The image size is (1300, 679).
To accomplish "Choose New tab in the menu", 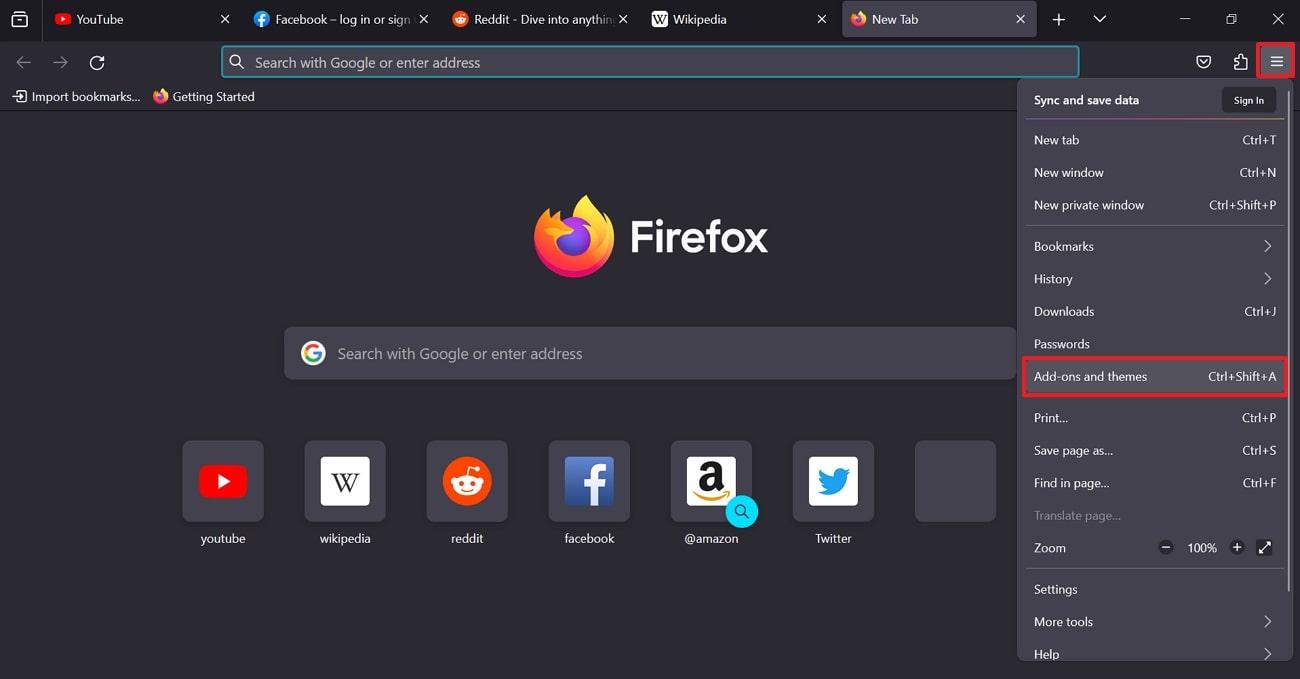I will 1154,140.
